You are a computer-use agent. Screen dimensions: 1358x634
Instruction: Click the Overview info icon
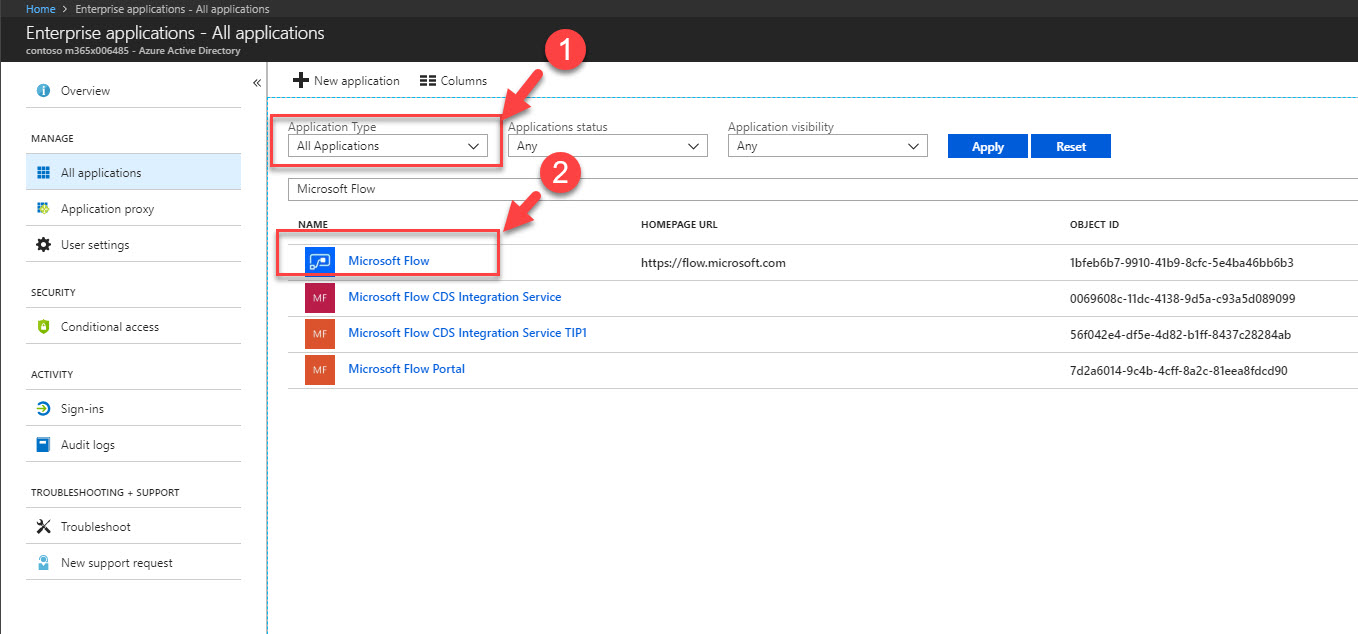click(43, 91)
